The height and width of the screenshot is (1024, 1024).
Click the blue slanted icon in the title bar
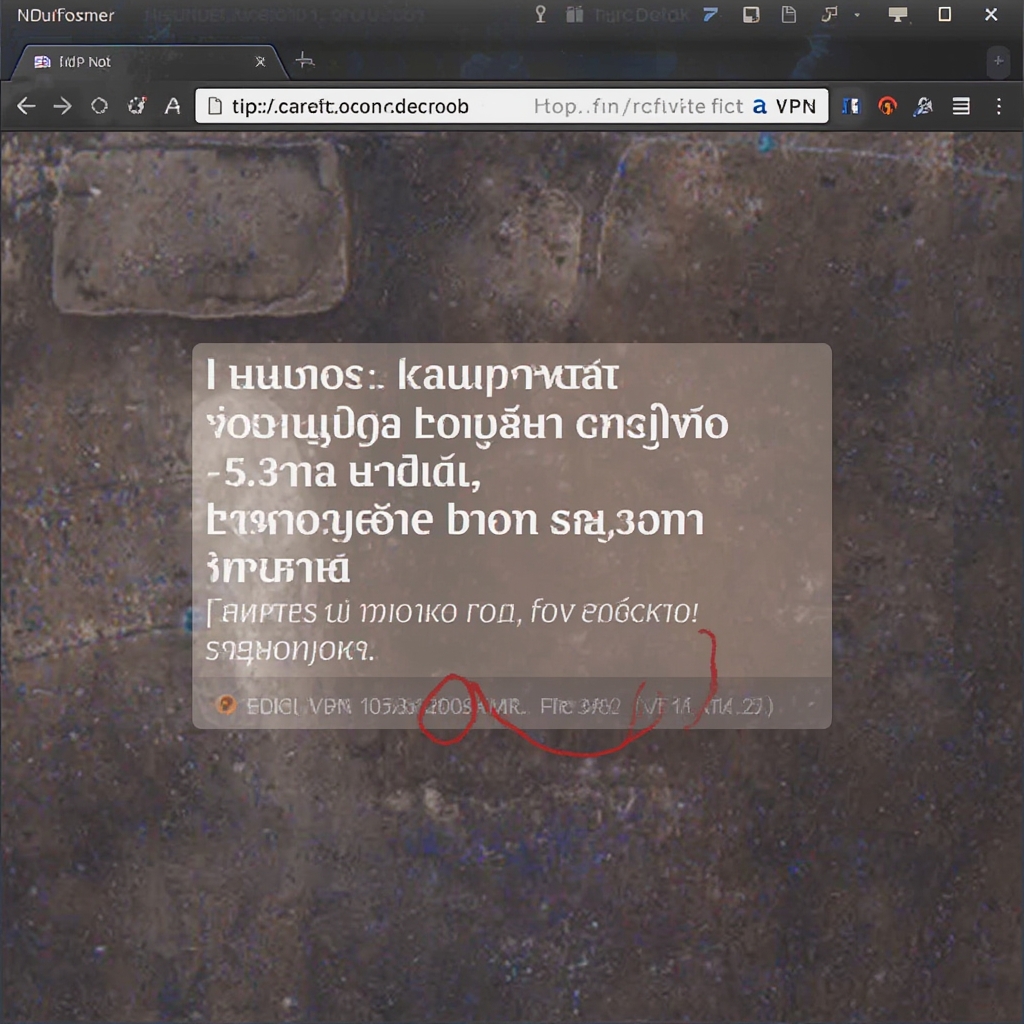click(x=711, y=15)
